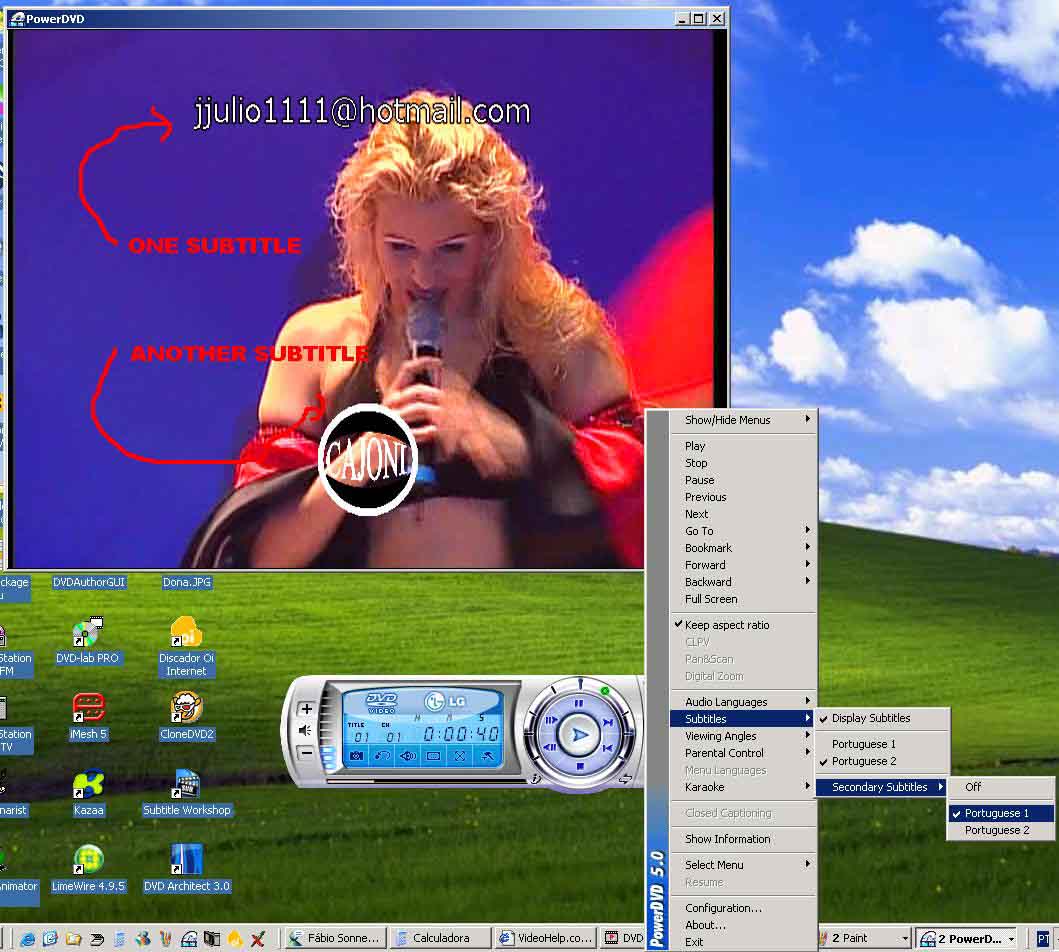Select Full Screen in the context menu
The height and width of the screenshot is (952, 1059).
743,599
